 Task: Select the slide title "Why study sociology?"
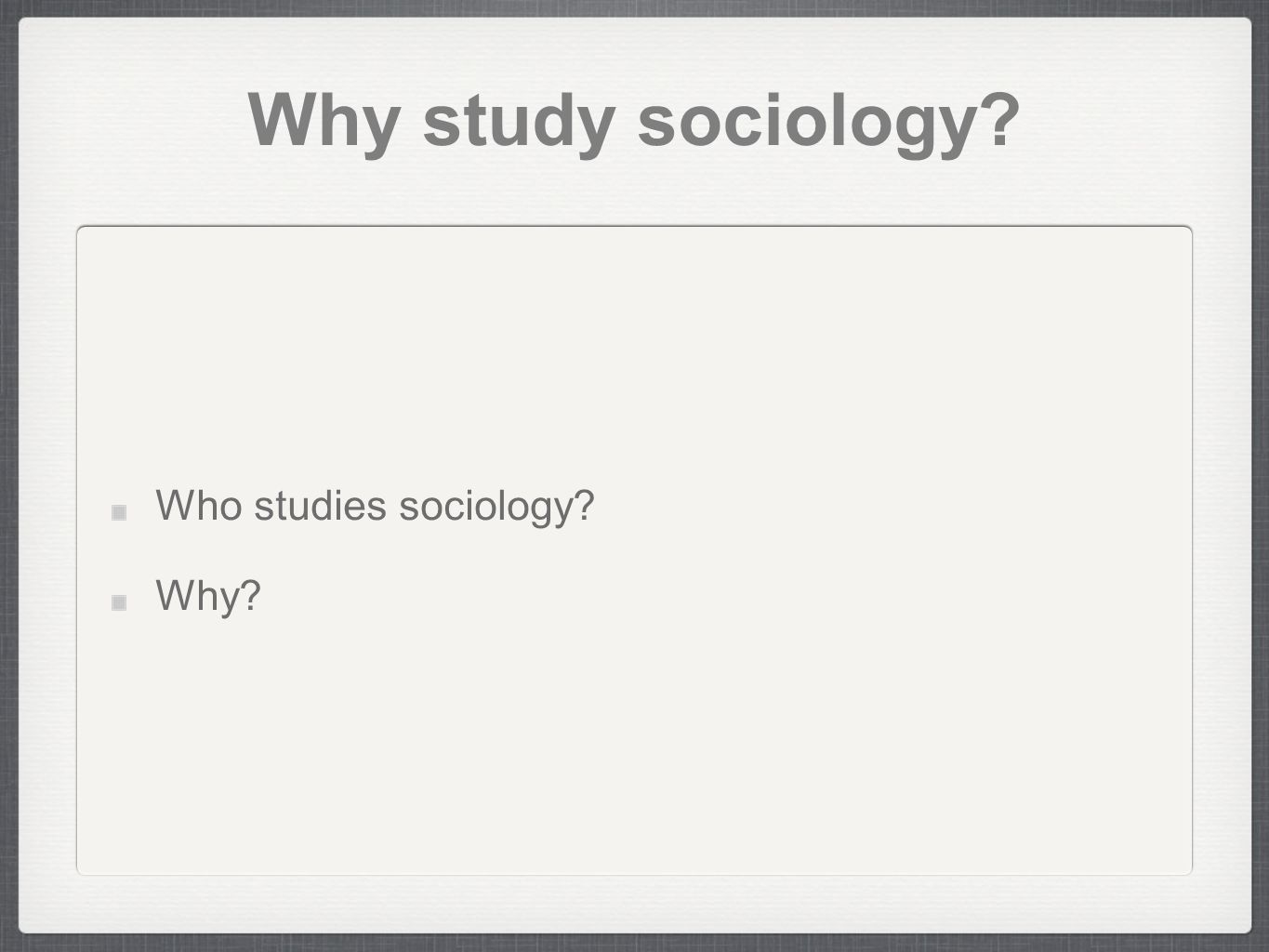(x=634, y=122)
